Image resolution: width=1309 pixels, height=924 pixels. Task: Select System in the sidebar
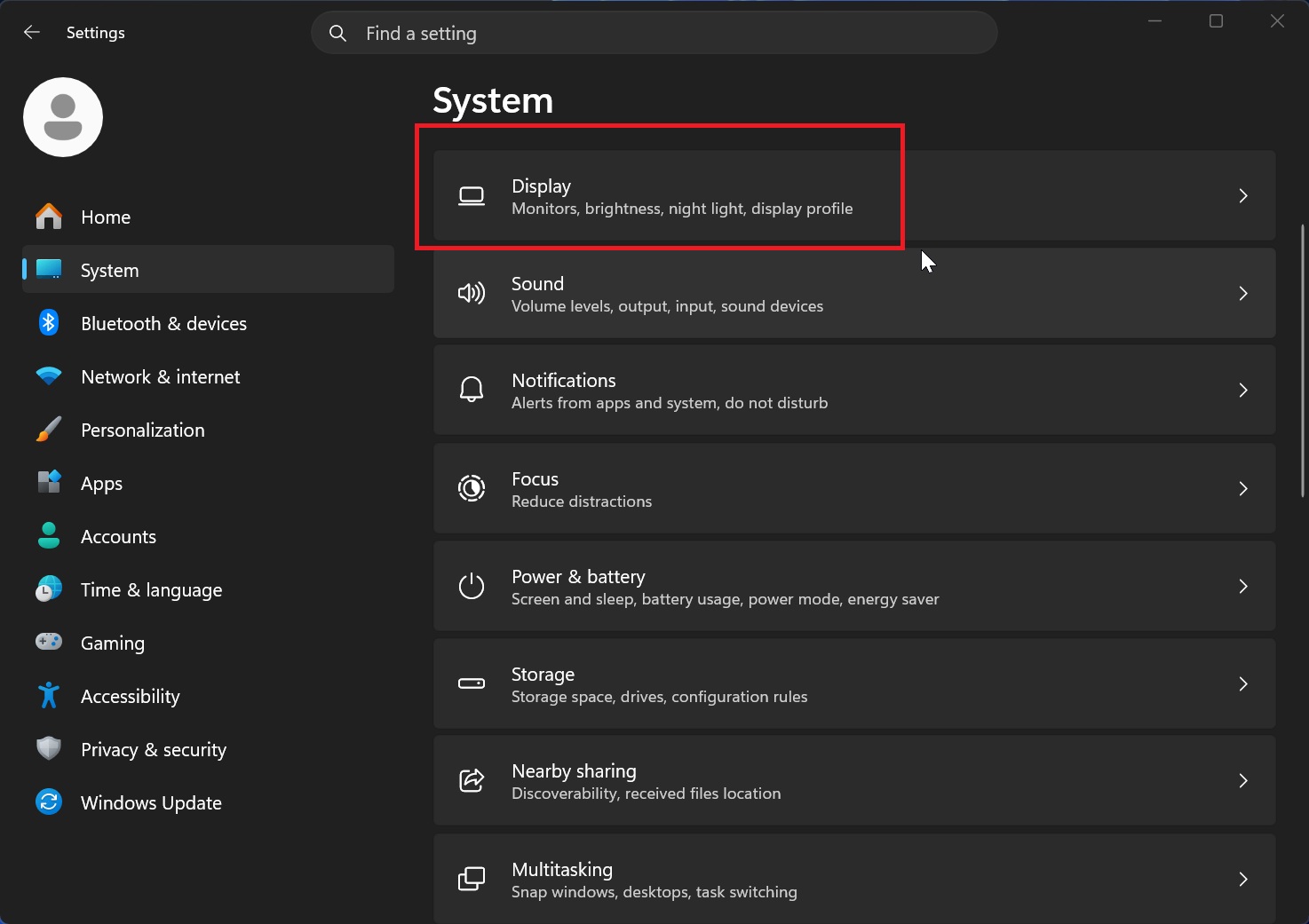[209, 270]
